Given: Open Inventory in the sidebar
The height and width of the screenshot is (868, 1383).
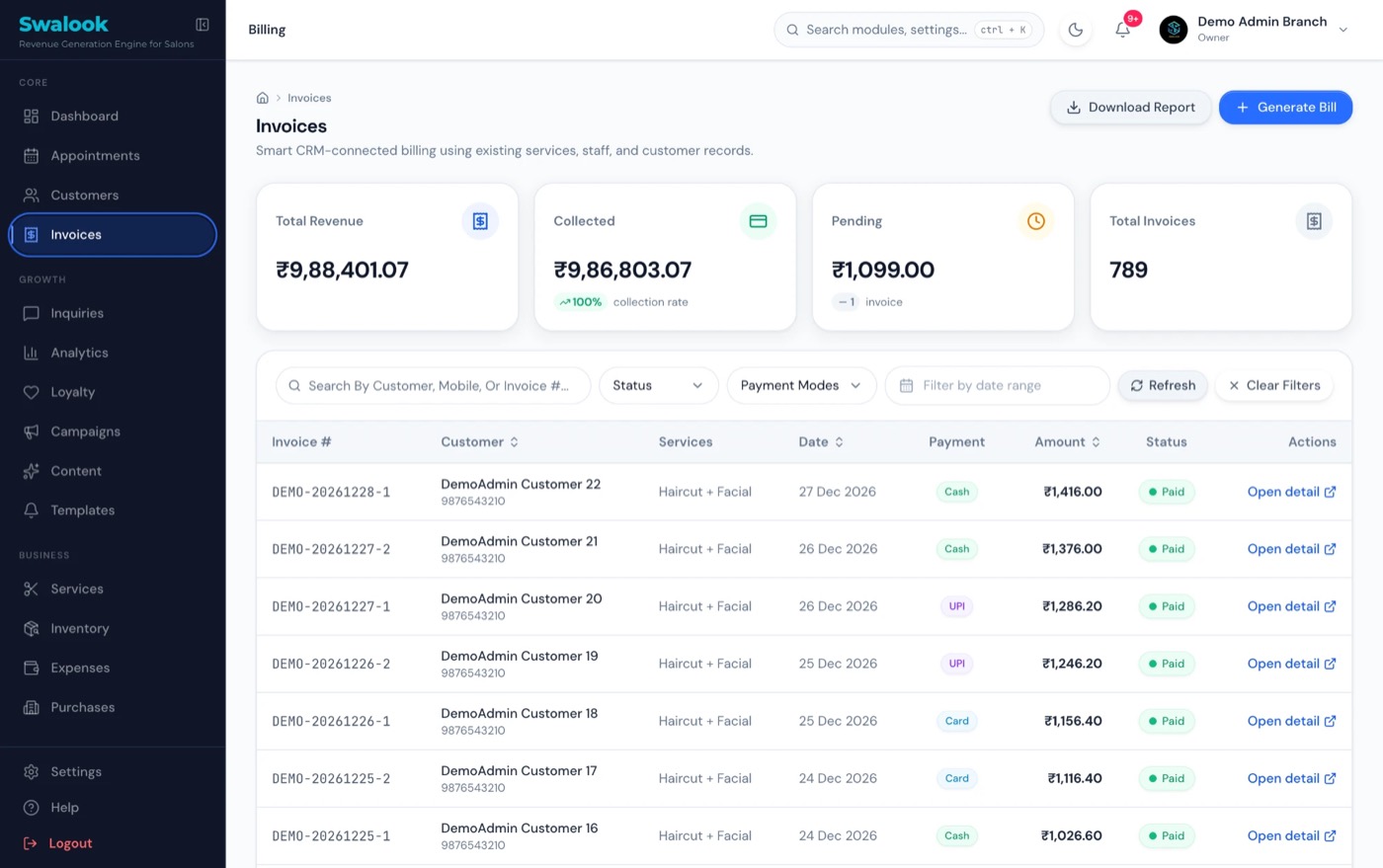Looking at the screenshot, I should point(113,628).
